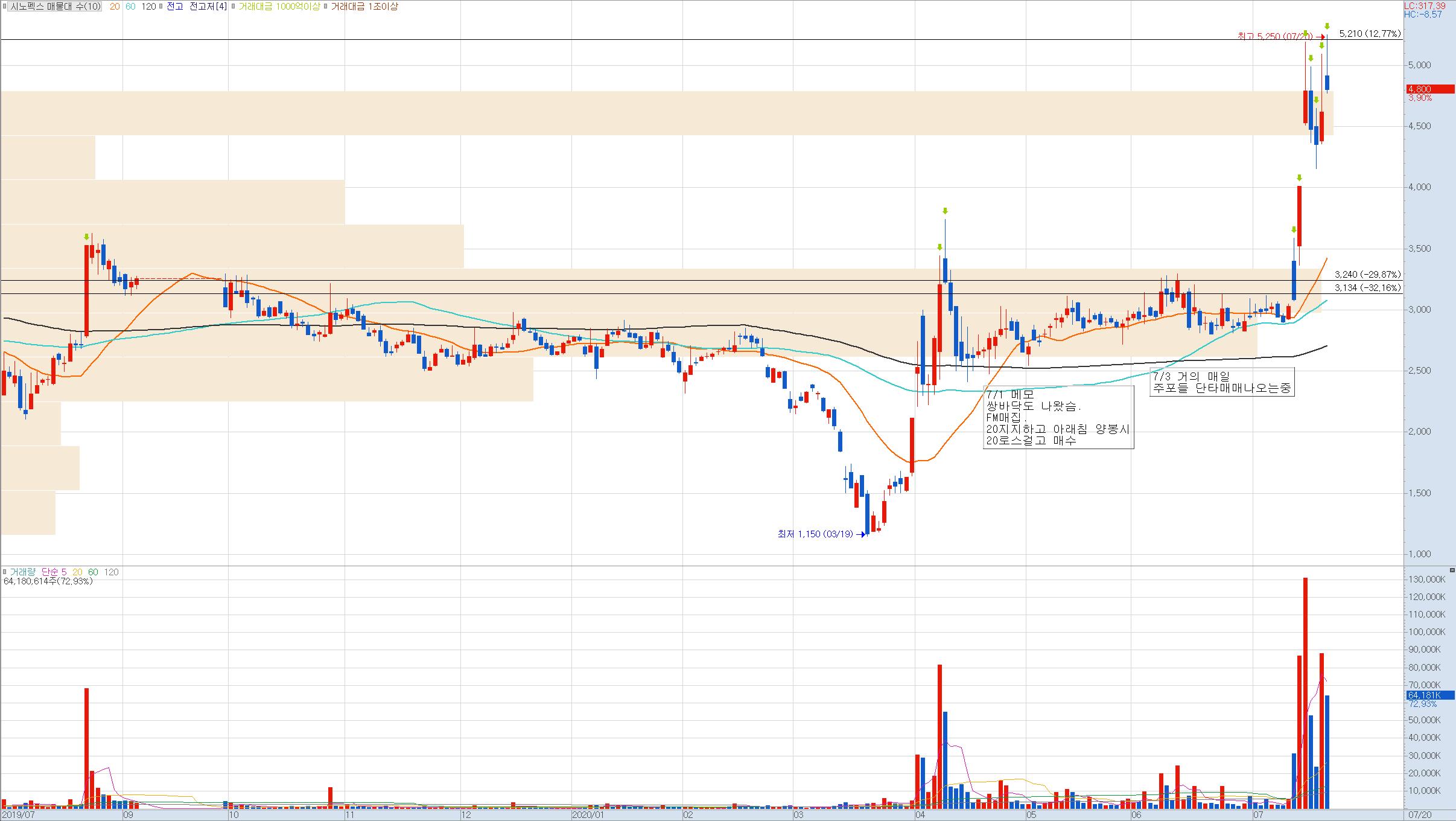The height and width of the screenshot is (821, 1456).
Task: Toggle the small box before 전고 indicator
Action: pos(162,7)
